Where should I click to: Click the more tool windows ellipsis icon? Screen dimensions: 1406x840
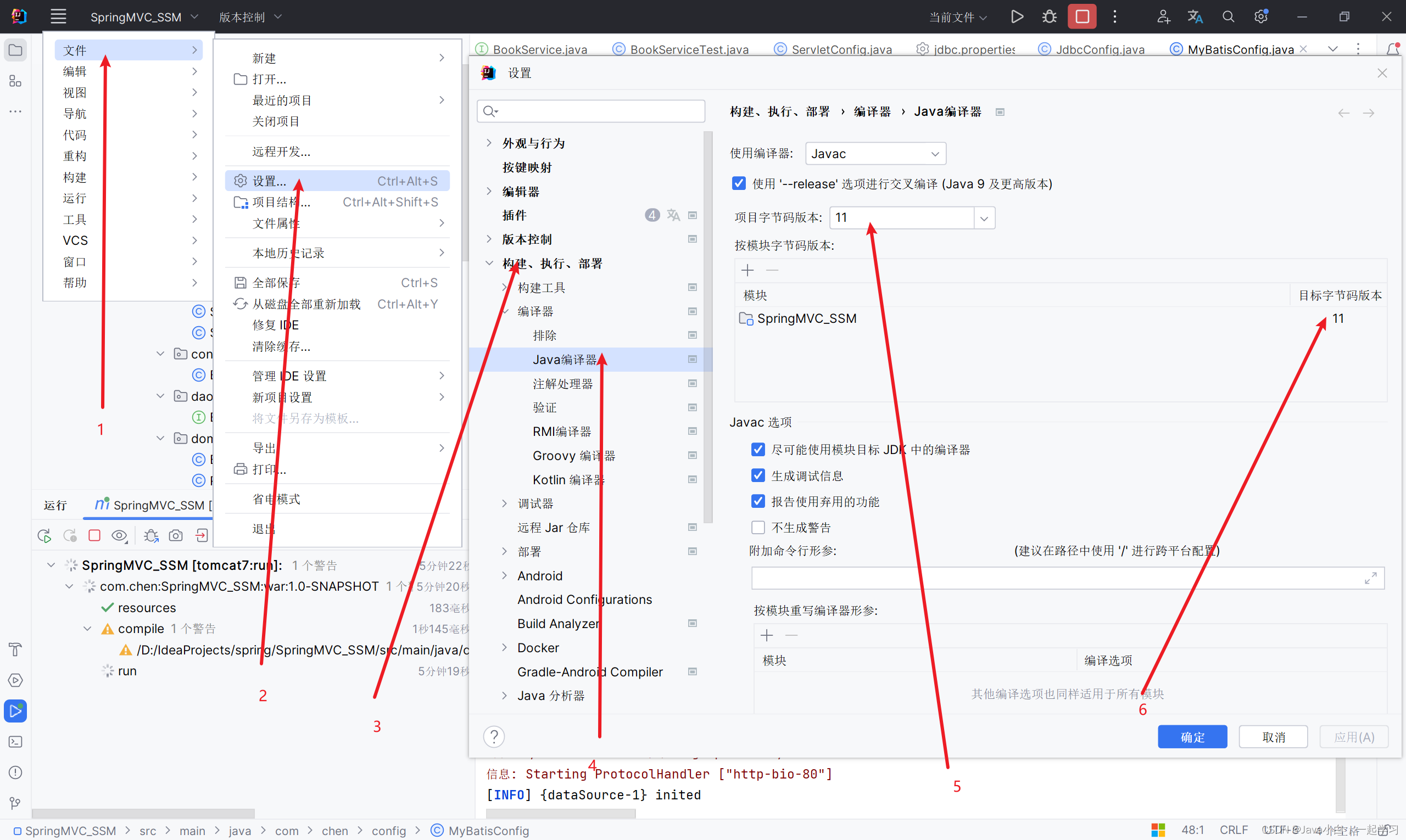pyautogui.click(x=15, y=111)
